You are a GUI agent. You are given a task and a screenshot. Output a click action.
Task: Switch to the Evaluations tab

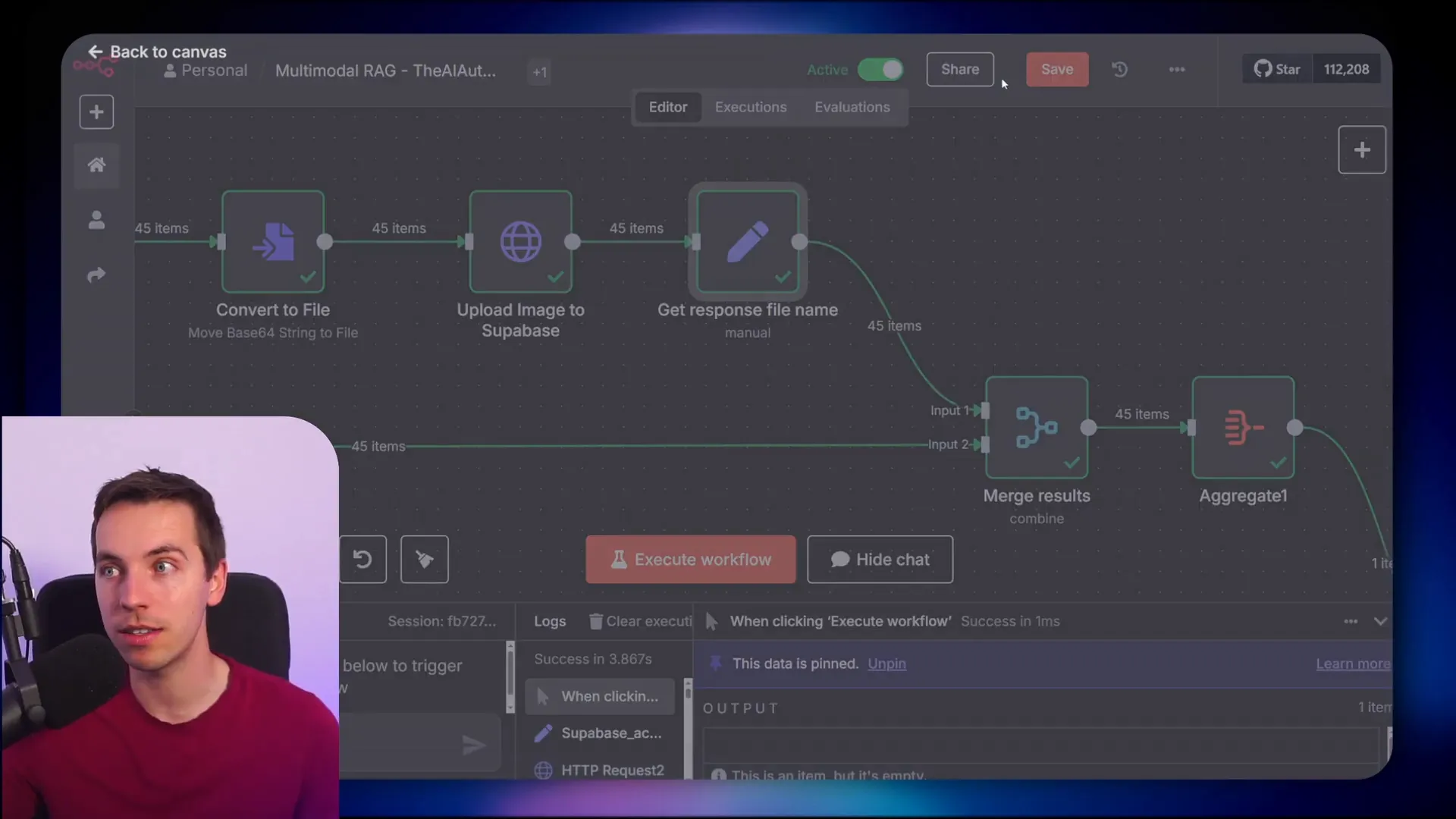pos(852,107)
